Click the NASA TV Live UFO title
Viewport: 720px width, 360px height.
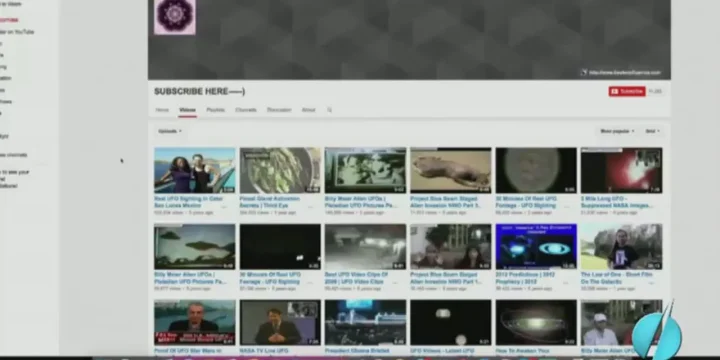tap(264, 351)
